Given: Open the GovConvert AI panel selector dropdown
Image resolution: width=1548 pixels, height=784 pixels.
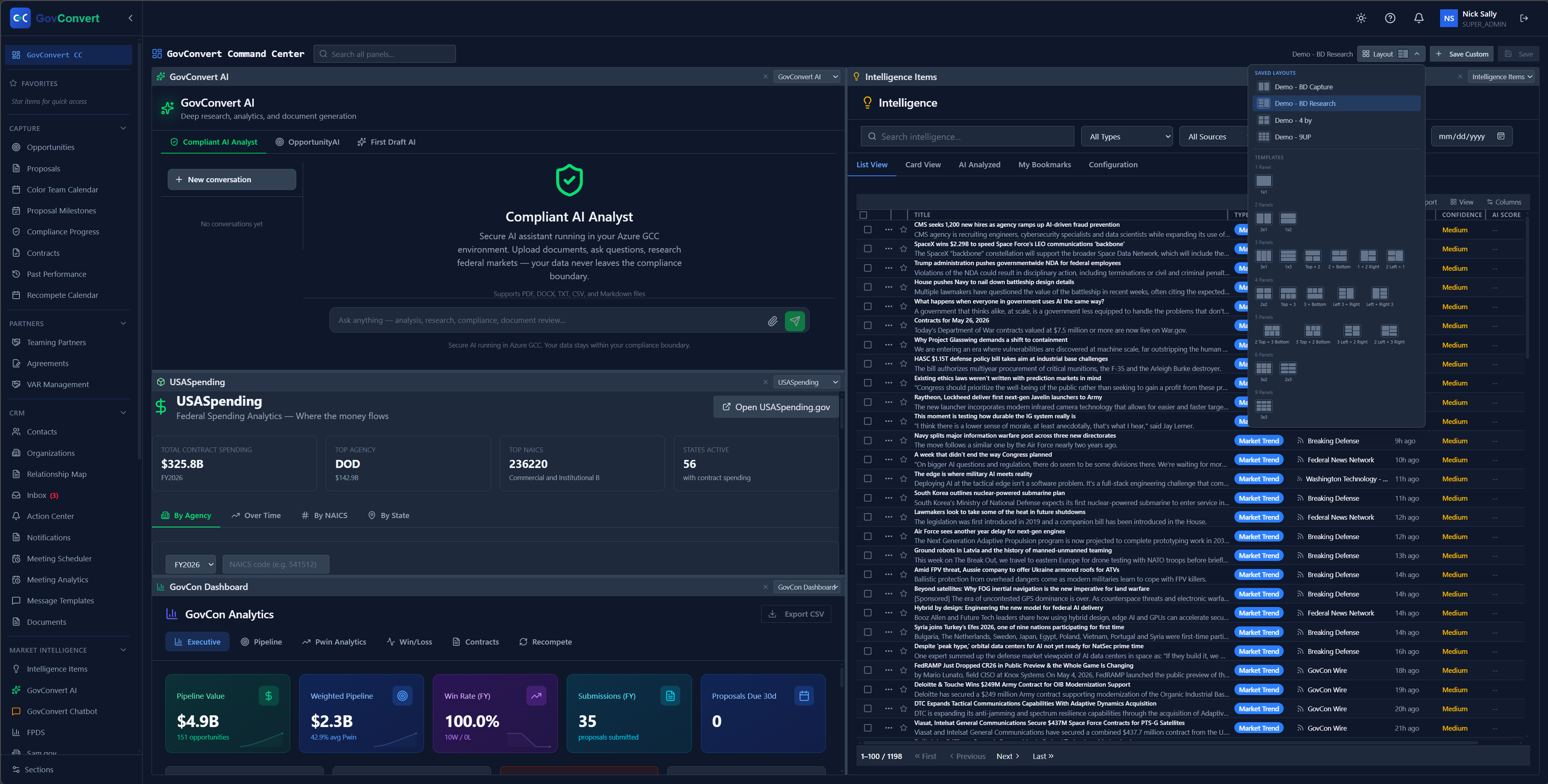Looking at the screenshot, I should [x=806, y=77].
